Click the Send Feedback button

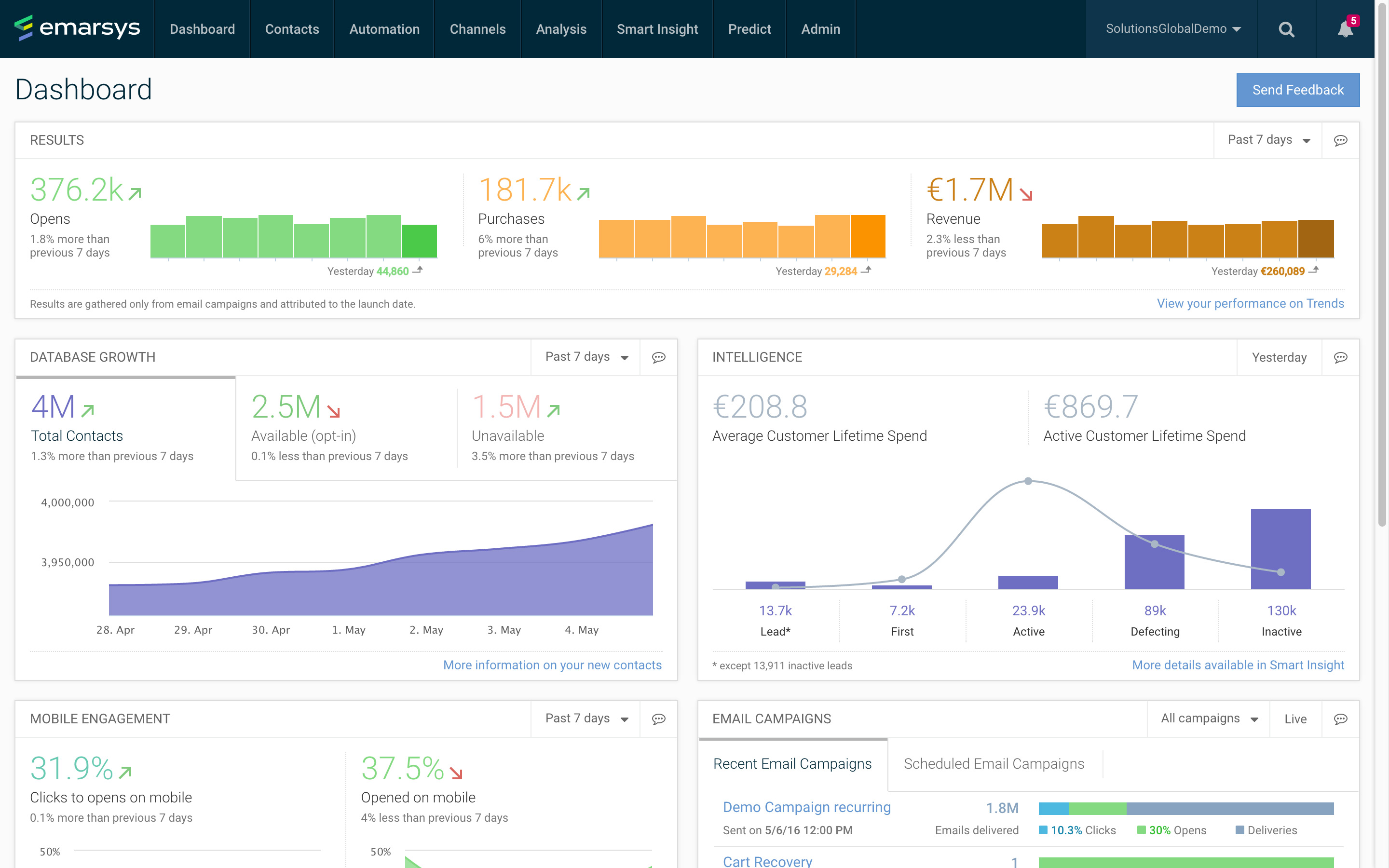[1297, 90]
